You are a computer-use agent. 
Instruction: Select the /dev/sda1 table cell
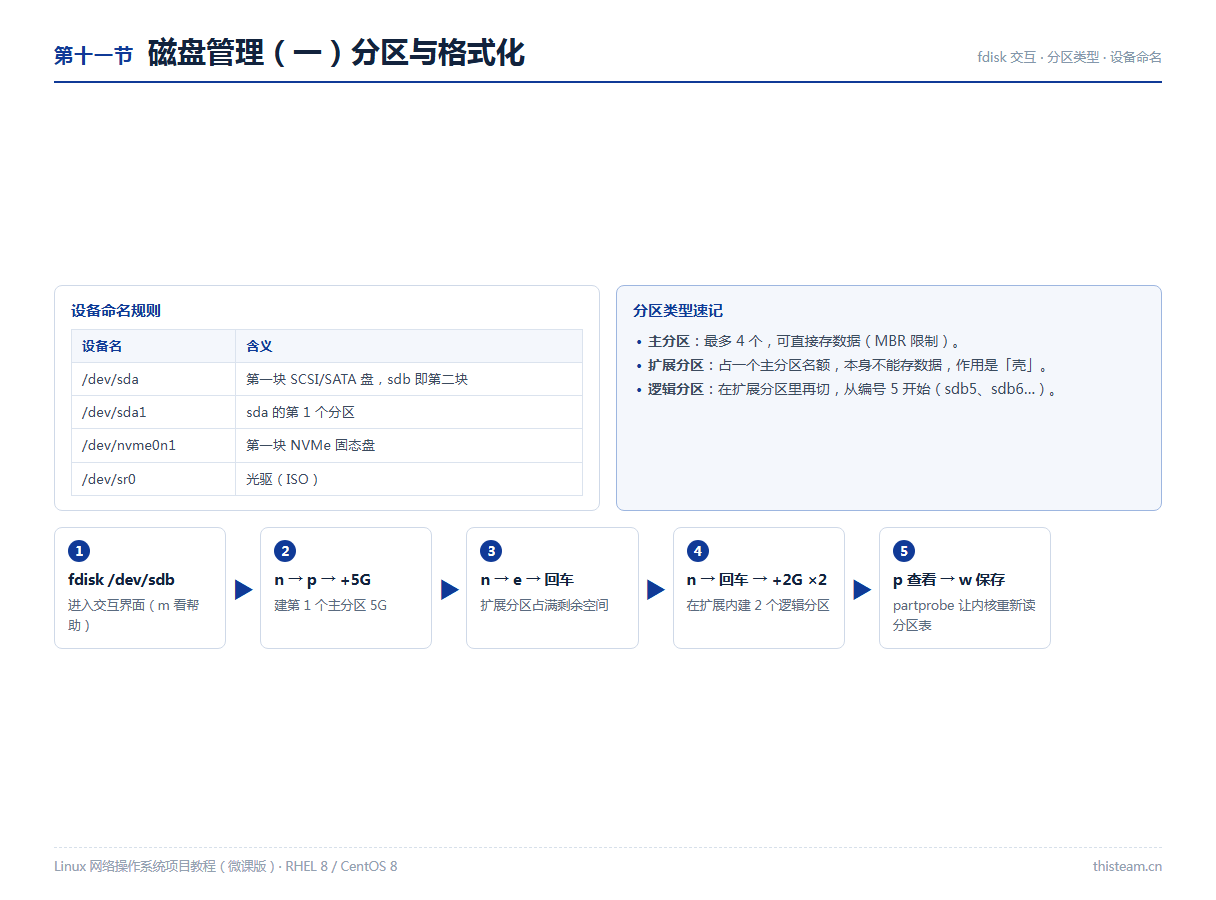pyautogui.click(x=153, y=412)
